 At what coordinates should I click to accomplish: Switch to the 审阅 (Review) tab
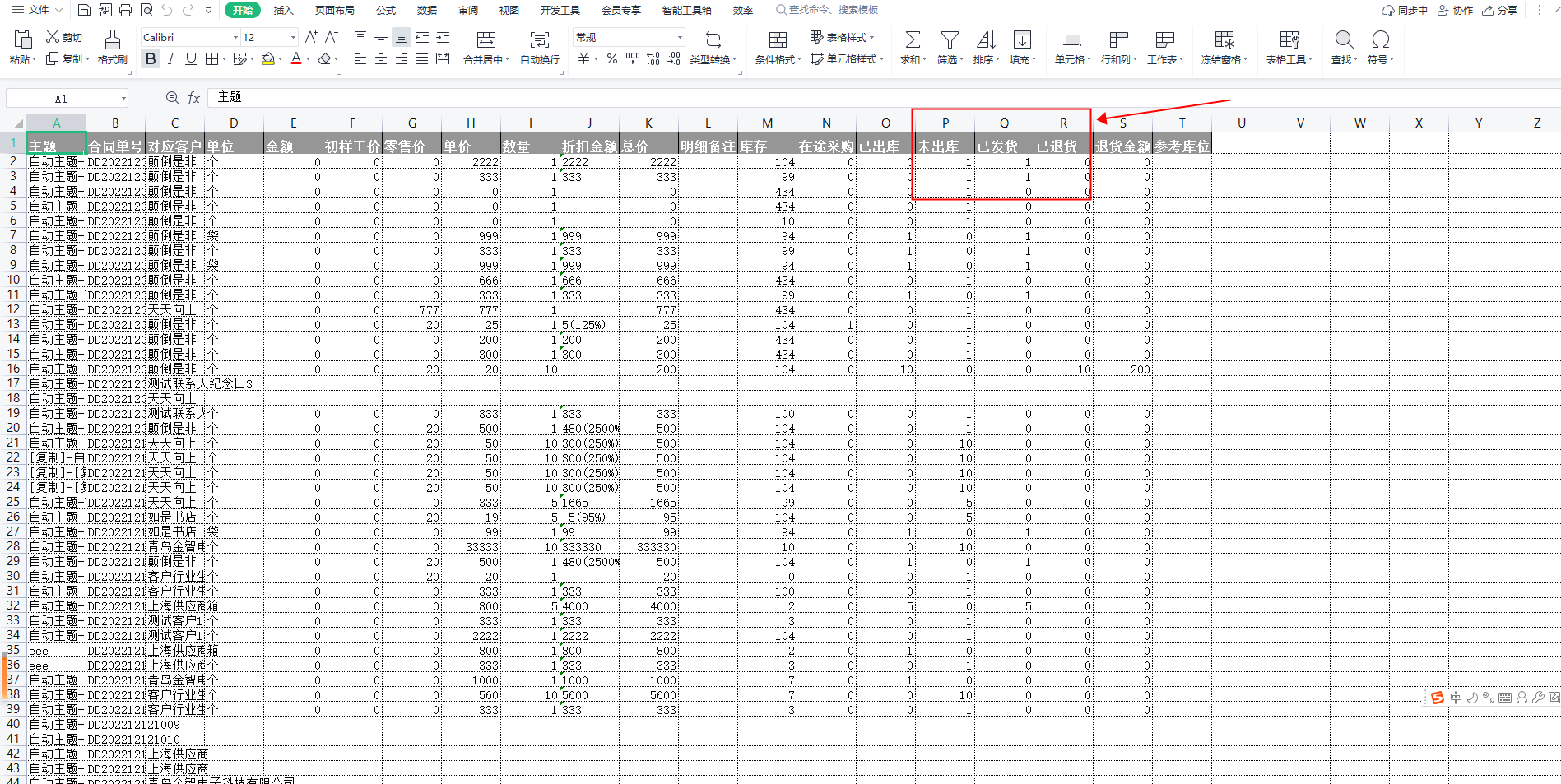pos(467,10)
